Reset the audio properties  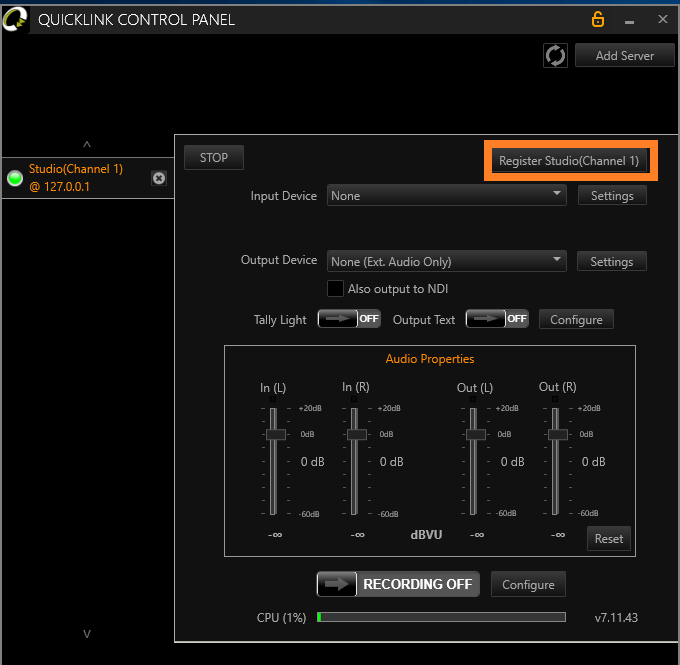[608, 538]
